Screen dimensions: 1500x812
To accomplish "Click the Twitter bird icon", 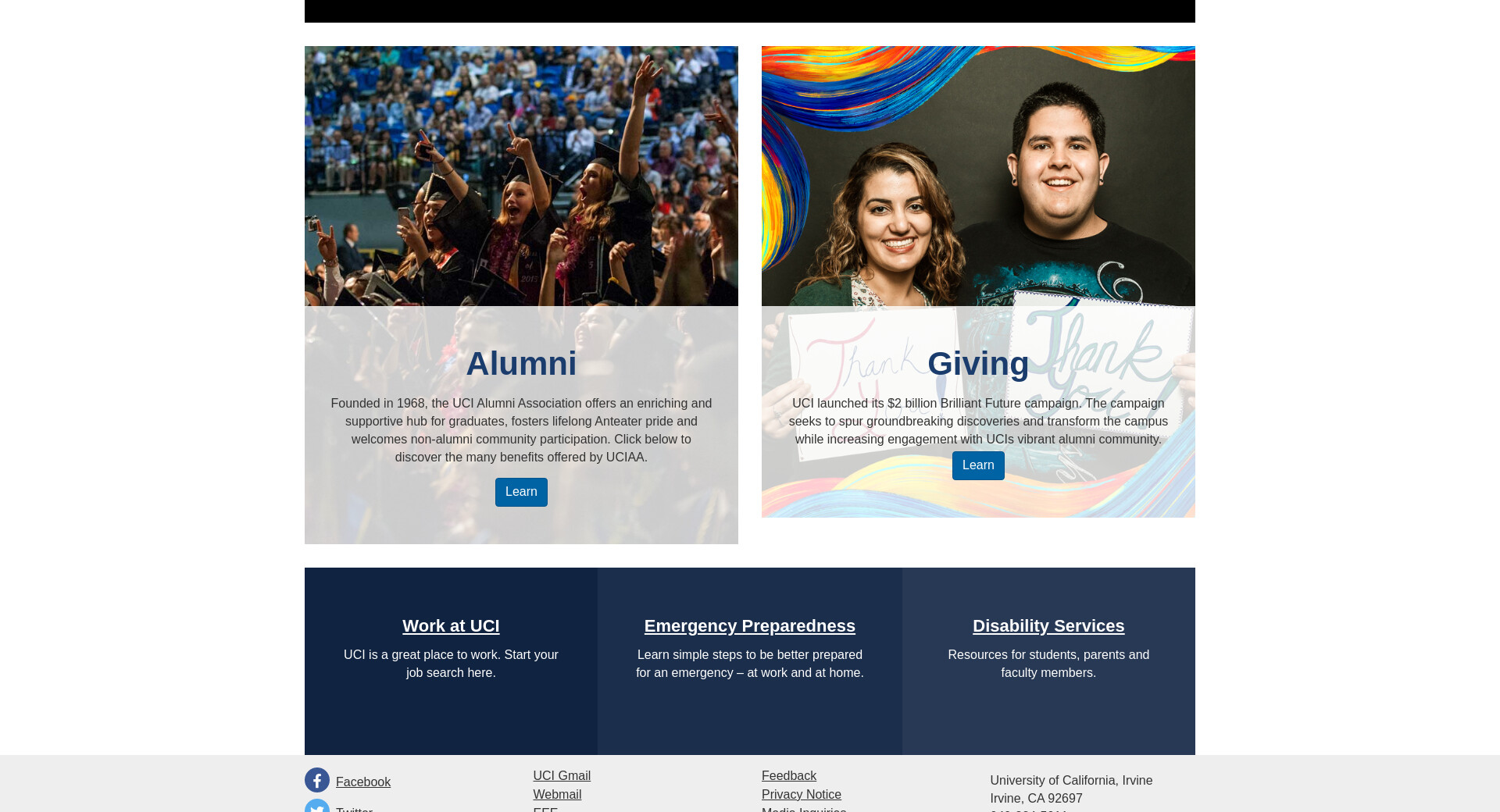I will click(317, 806).
